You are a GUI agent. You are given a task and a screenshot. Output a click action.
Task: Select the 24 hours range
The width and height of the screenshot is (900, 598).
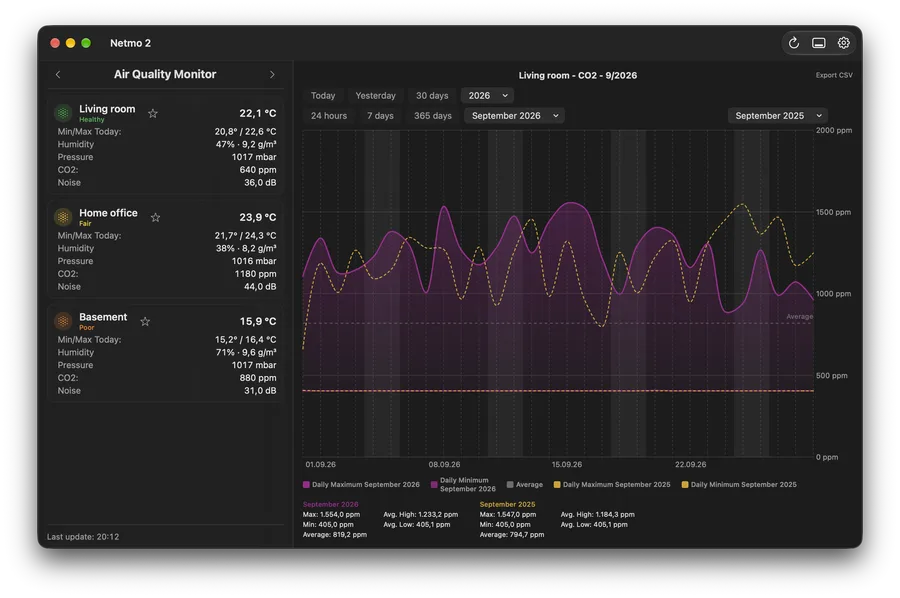pos(329,116)
